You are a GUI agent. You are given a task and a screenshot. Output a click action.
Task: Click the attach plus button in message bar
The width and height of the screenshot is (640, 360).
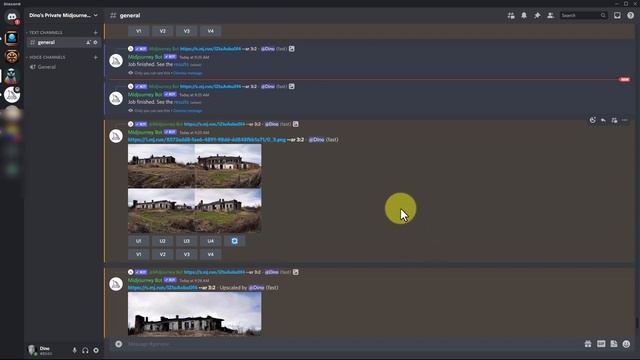click(x=118, y=344)
